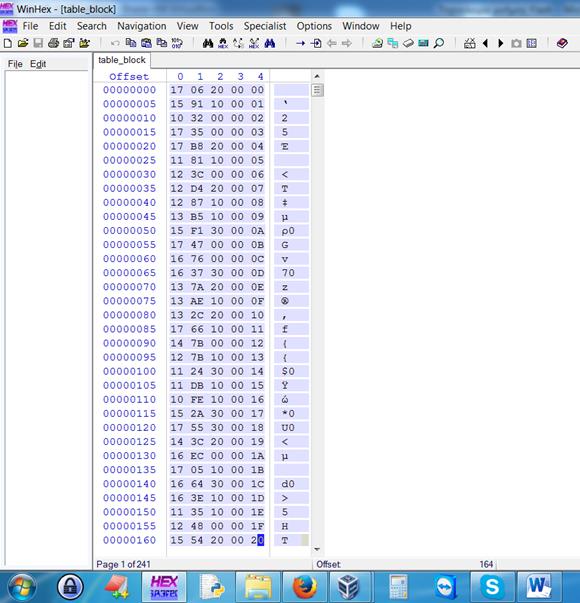The height and width of the screenshot is (603, 580).
Task: Find text with the black binoculars icon
Action: tap(208, 43)
